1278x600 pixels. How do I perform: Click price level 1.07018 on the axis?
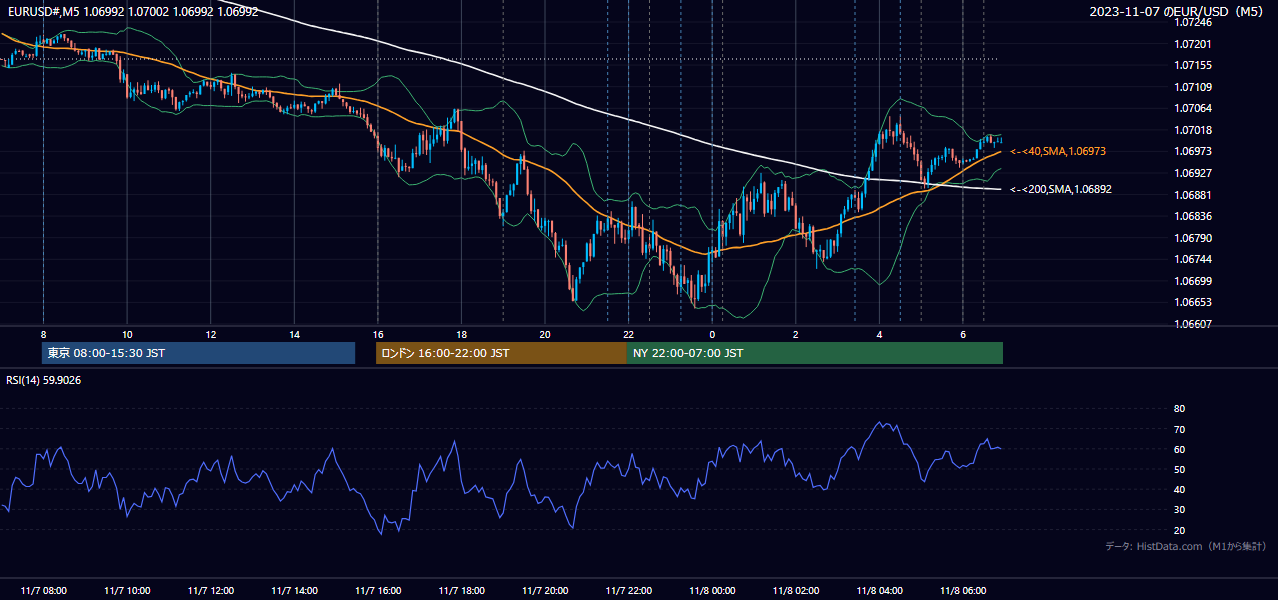click(x=1193, y=130)
